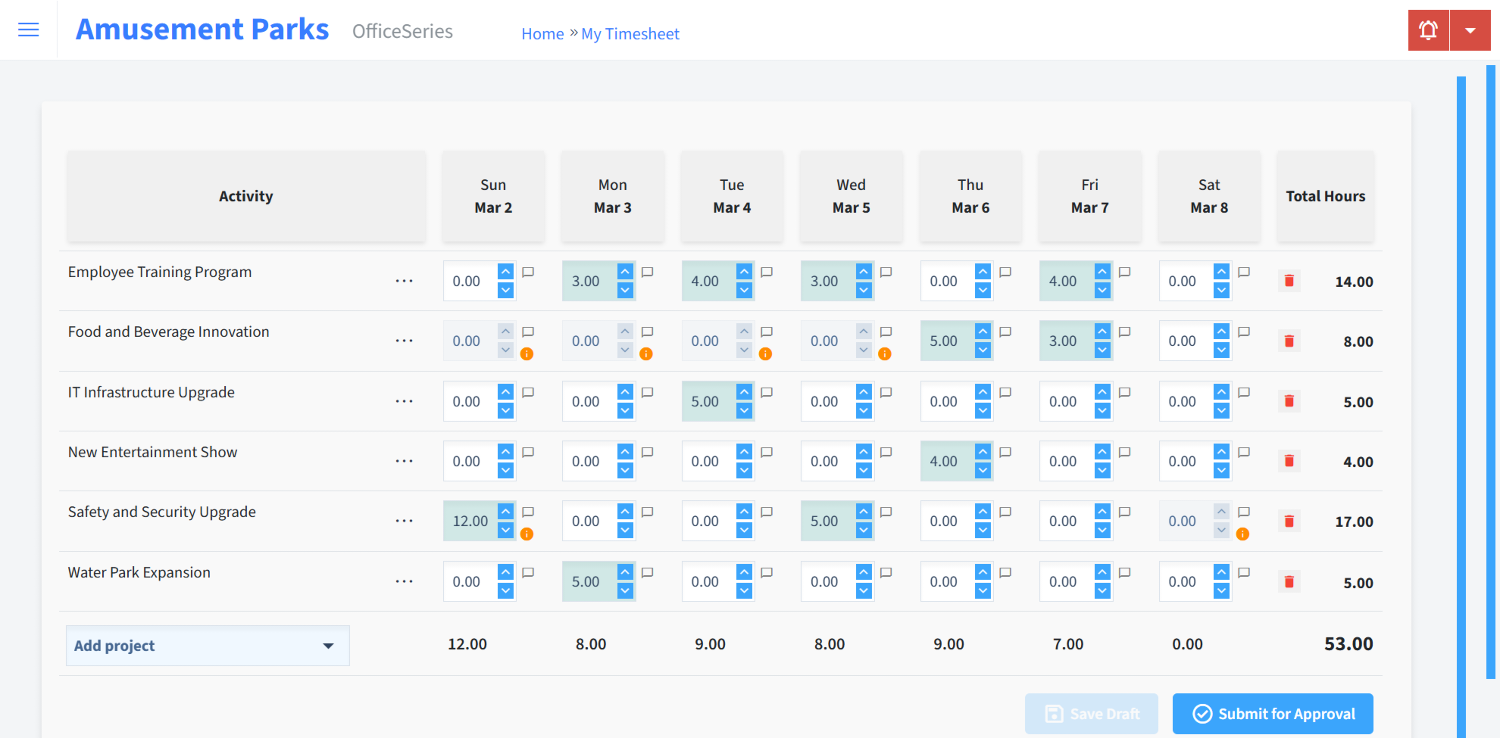This screenshot has height=738, width=1500.
Task: Delete the Water Park Expansion row
Action: tap(1288, 581)
